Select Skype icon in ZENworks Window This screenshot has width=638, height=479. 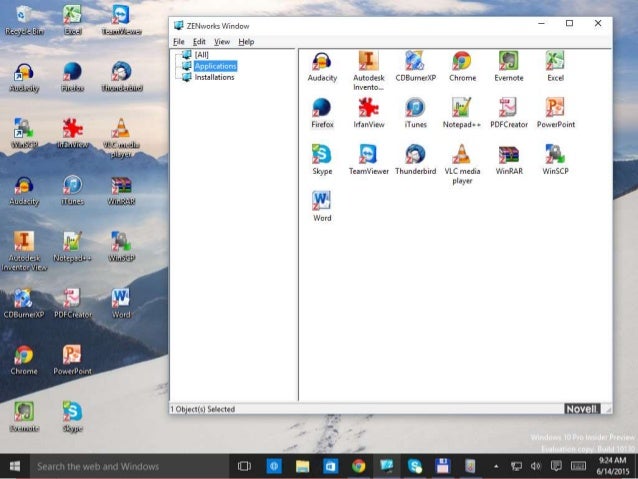pyautogui.click(x=322, y=160)
